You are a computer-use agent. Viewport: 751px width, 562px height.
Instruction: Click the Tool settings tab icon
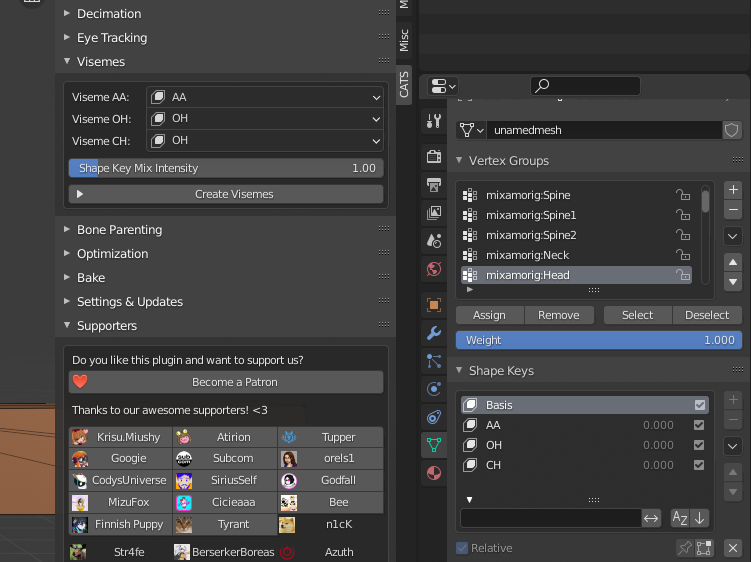[434, 121]
